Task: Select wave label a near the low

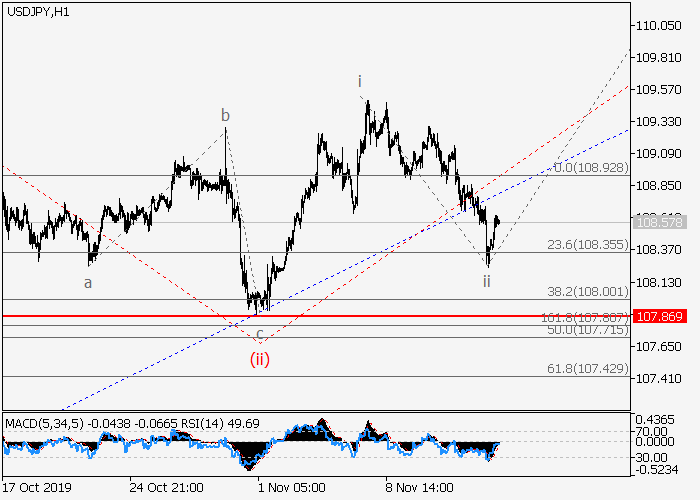Action: tap(88, 283)
